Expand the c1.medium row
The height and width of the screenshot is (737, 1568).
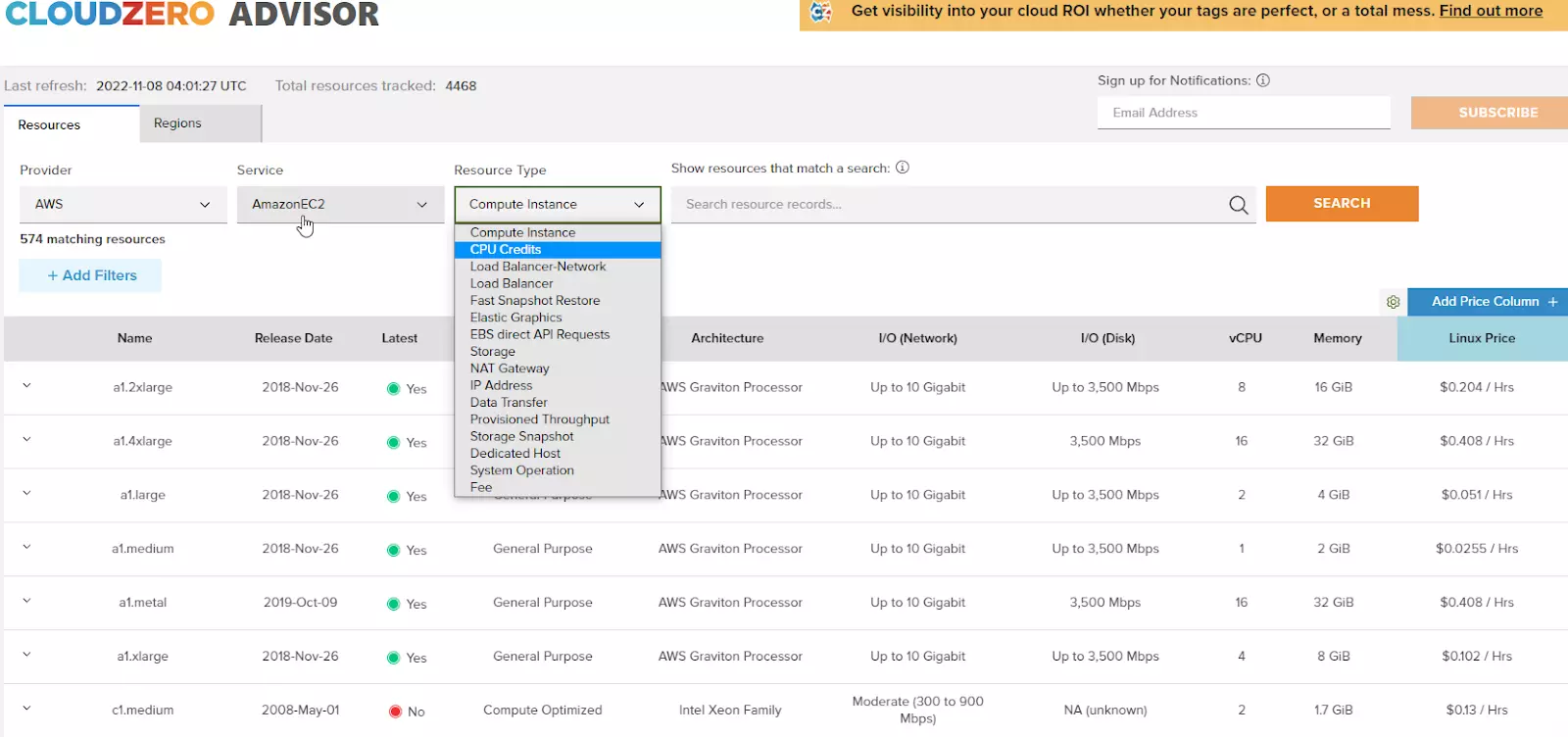26,709
